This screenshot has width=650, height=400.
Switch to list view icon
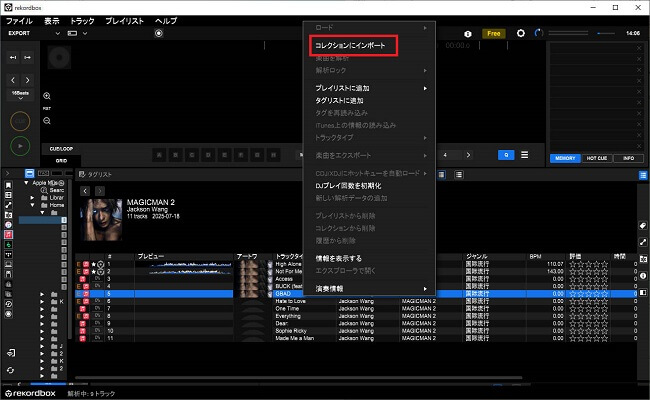(x=458, y=175)
